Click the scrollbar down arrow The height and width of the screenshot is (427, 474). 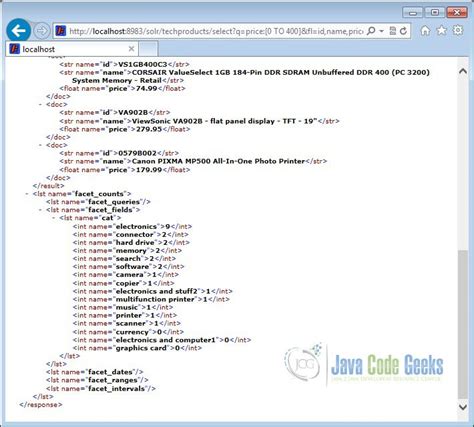[x=463, y=407]
